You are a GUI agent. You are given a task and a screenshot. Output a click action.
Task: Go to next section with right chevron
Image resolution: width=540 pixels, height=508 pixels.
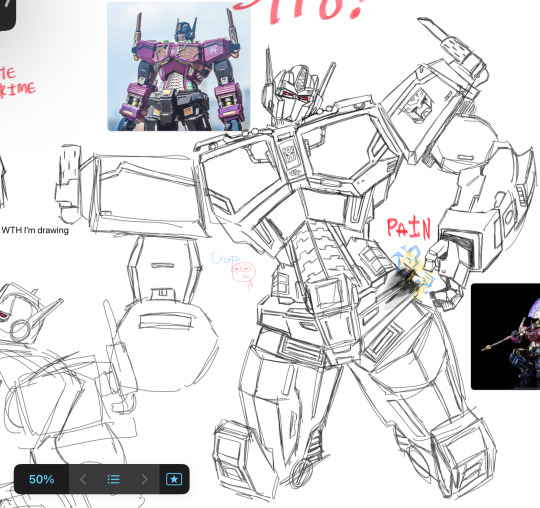(144, 479)
